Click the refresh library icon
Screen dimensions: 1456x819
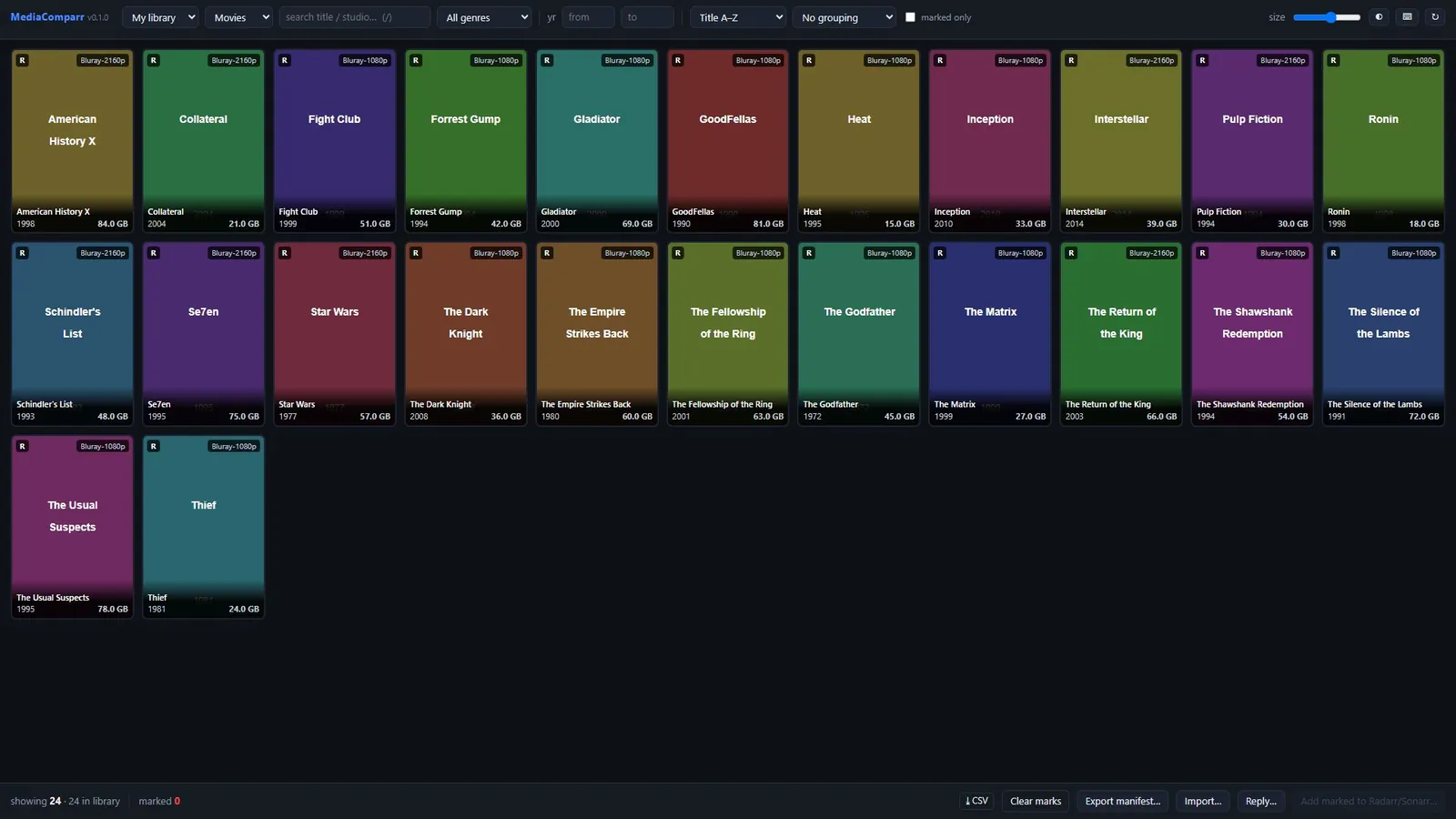pos(1435,17)
